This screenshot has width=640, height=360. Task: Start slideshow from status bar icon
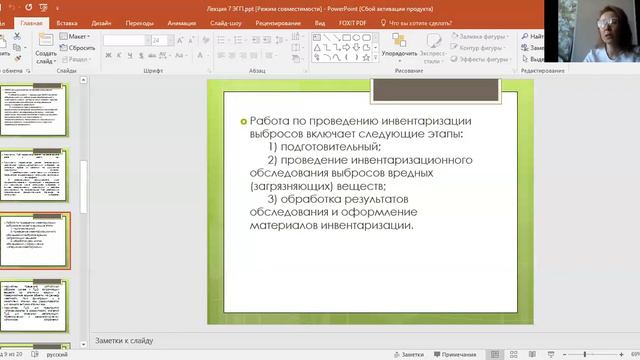point(551,354)
